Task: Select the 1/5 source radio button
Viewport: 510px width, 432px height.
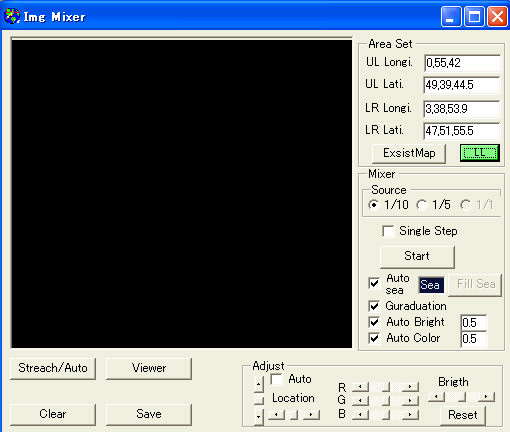Action: pos(422,205)
